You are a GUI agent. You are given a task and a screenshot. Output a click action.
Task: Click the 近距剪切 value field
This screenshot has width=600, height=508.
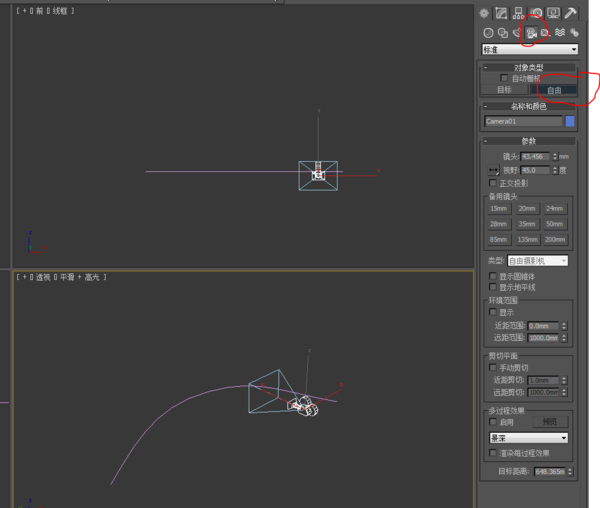[543, 380]
